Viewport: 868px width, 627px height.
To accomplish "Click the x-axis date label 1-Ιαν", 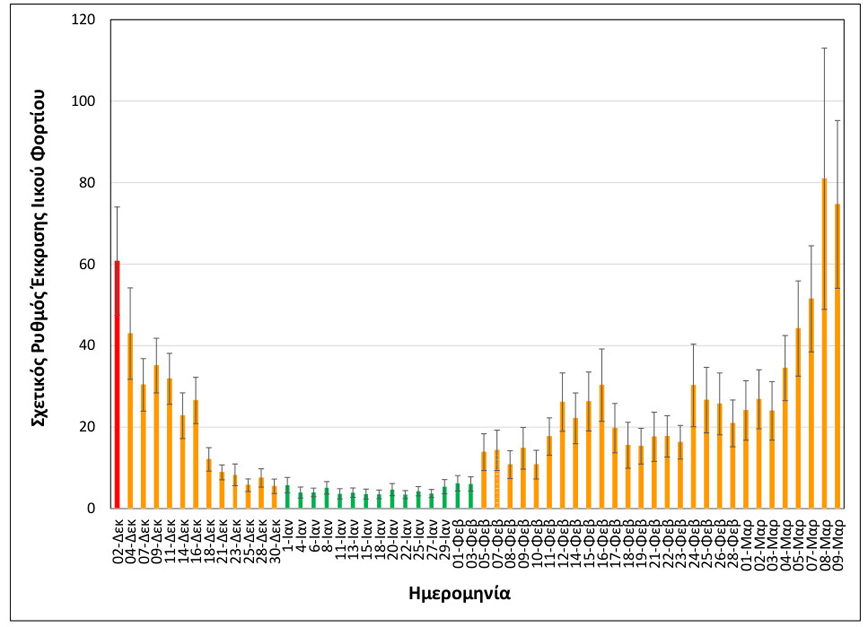I will coord(287,535).
